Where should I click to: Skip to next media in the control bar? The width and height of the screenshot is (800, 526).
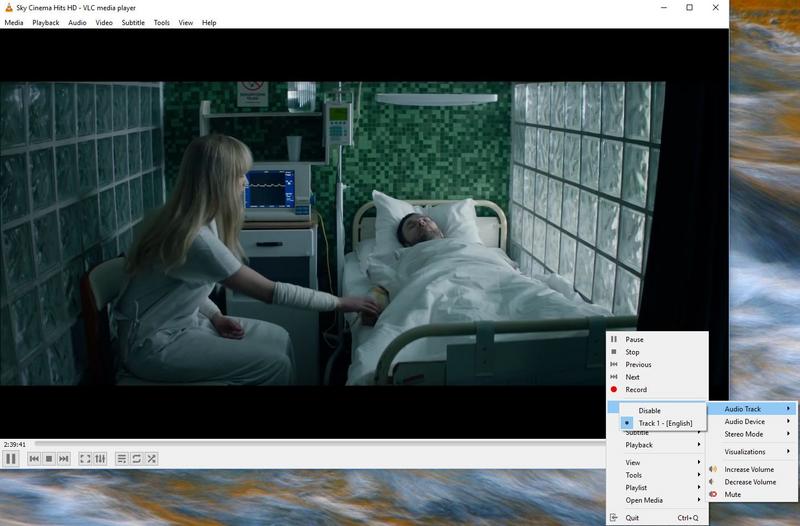[64, 459]
